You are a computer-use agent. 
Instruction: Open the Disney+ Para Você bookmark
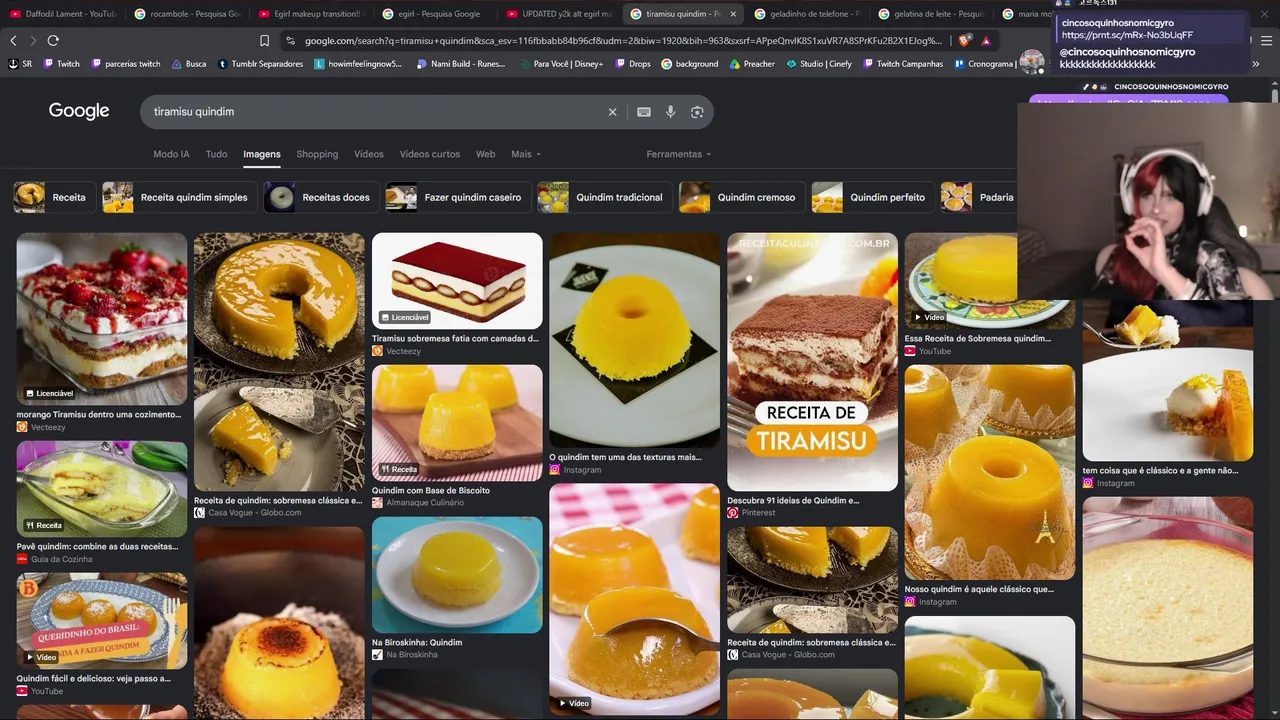point(561,64)
